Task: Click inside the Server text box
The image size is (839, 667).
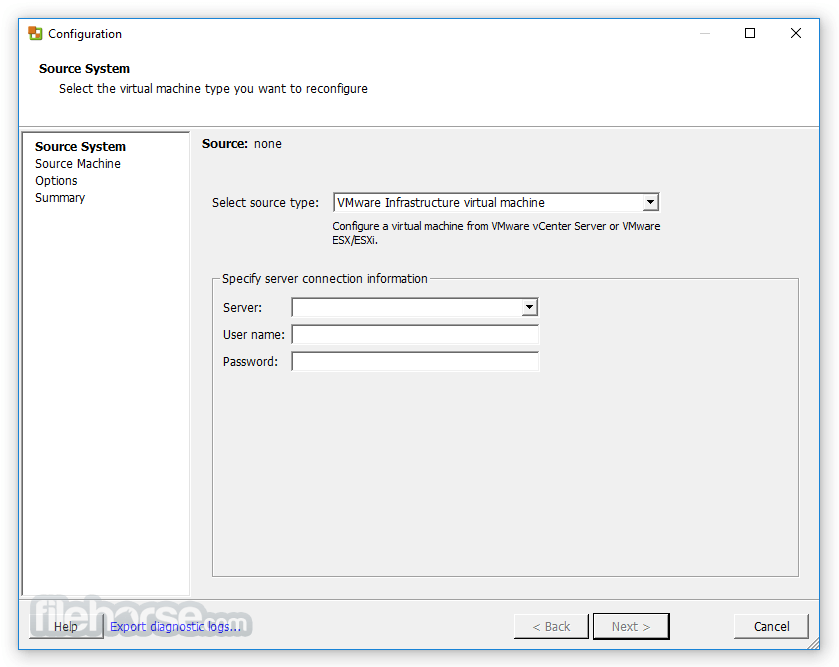Action: 407,308
